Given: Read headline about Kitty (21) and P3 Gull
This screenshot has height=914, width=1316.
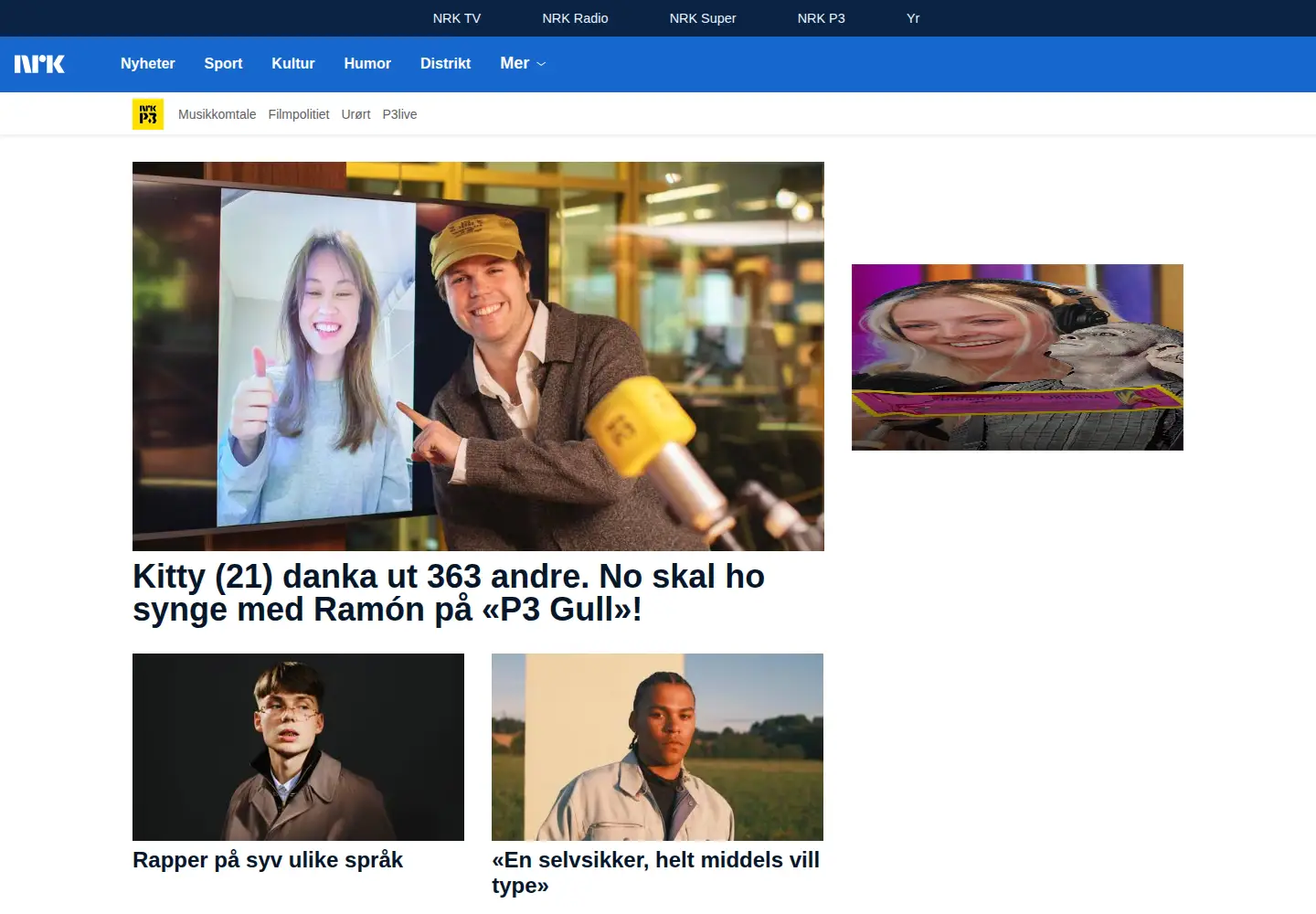Looking at the screenshot, I should [x=449, y=593].
